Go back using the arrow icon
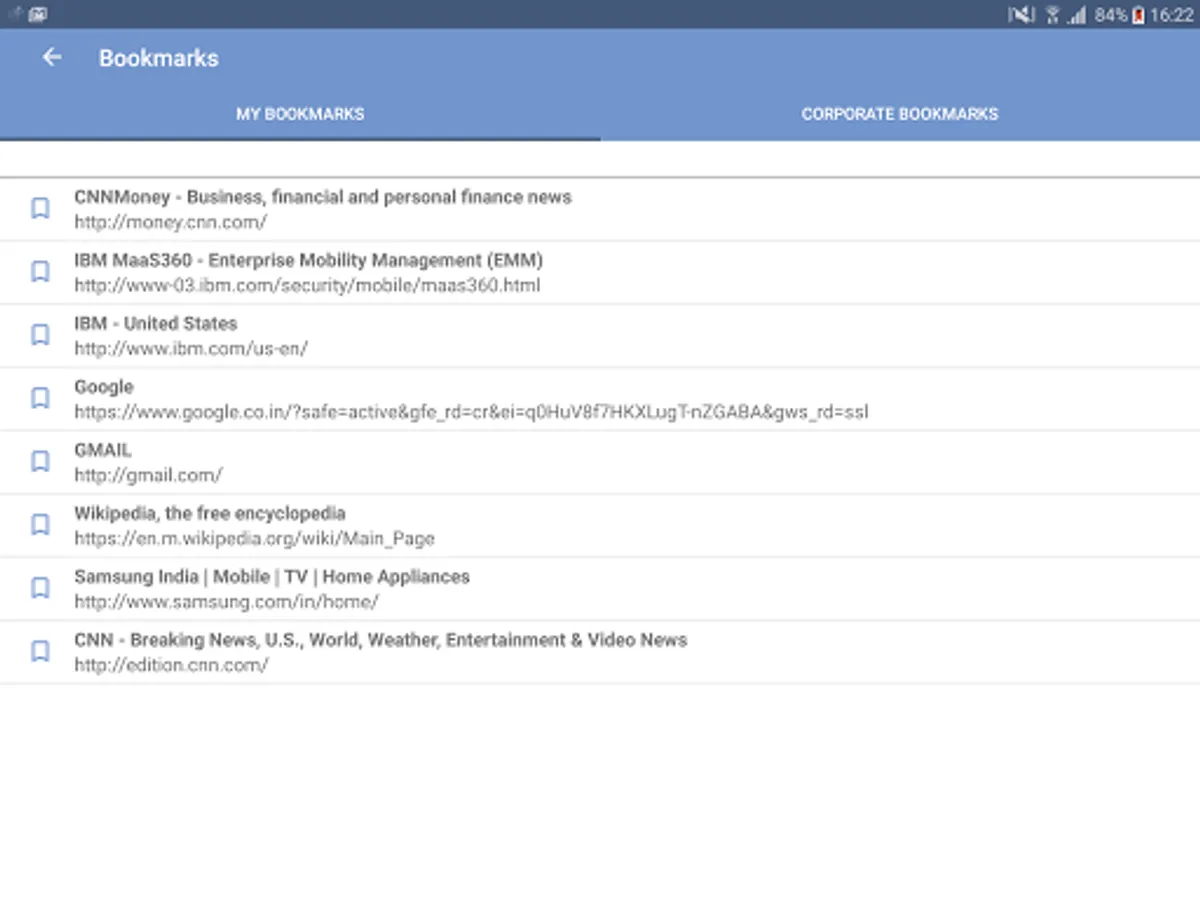Screen dimensions: 1200x900 (52, 58)
